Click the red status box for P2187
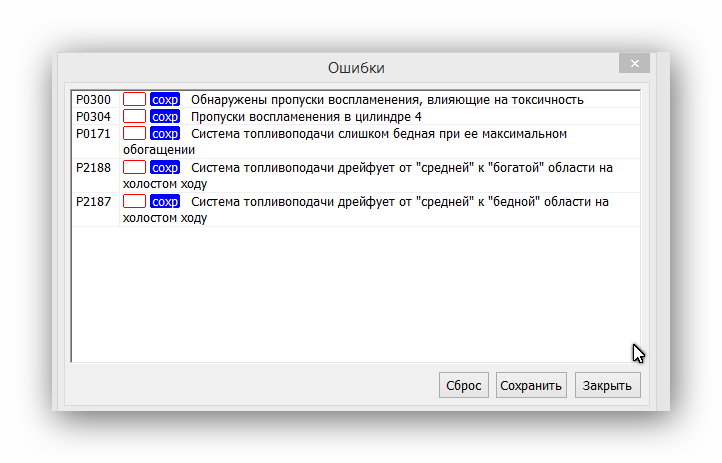Image resolution: width=722 pixels, height=463 pixels. click(x=134, y=202)
